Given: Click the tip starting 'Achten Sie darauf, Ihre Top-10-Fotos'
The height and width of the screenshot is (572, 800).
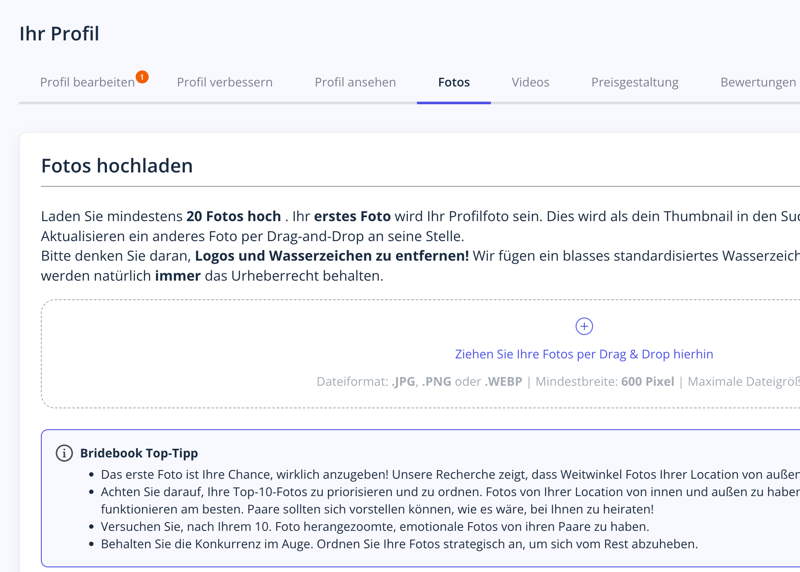Looking at the screenshot, I should coord(450,501).
